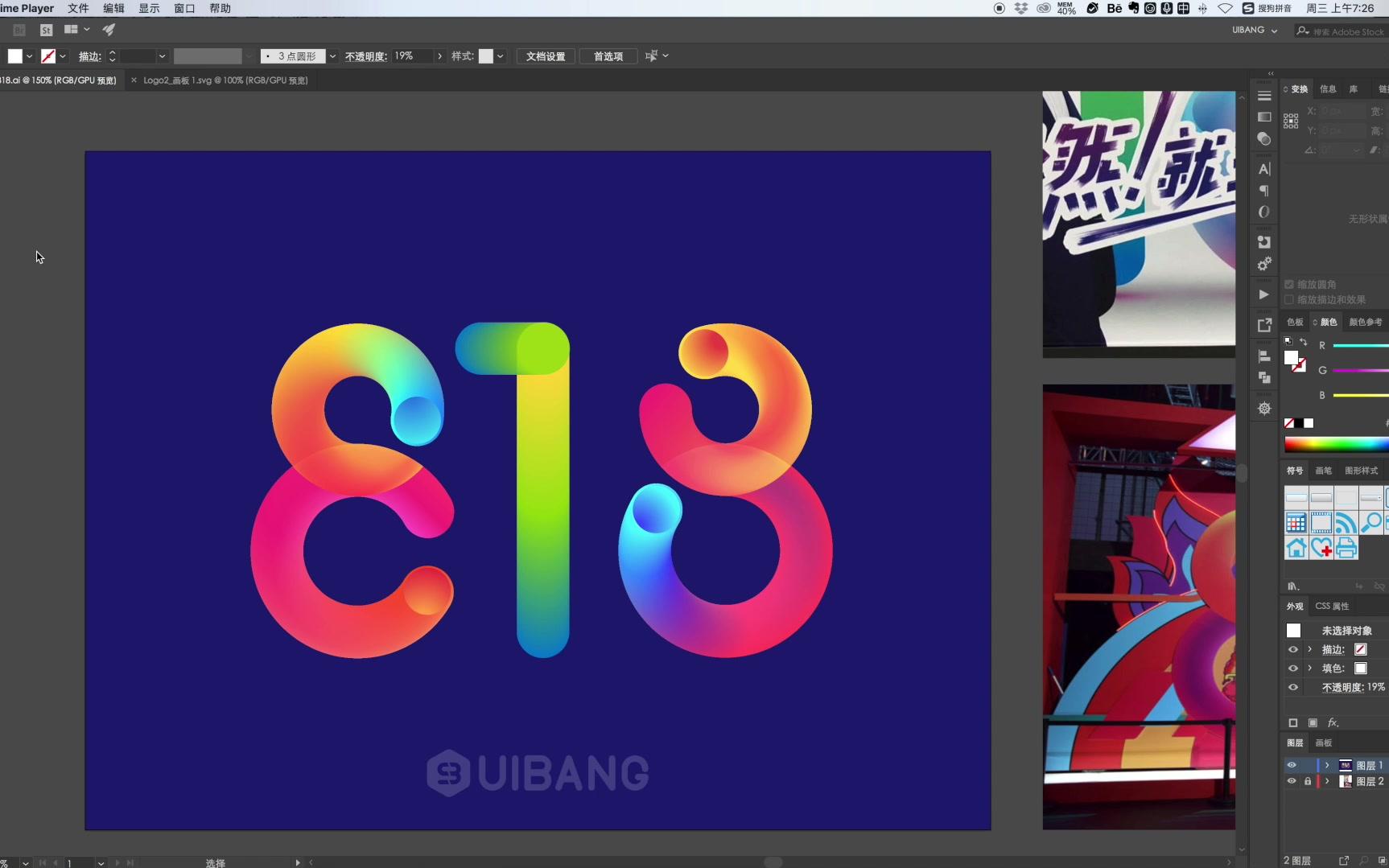
Task: Open the Gradient panel icon
Action: point(1264,117)
